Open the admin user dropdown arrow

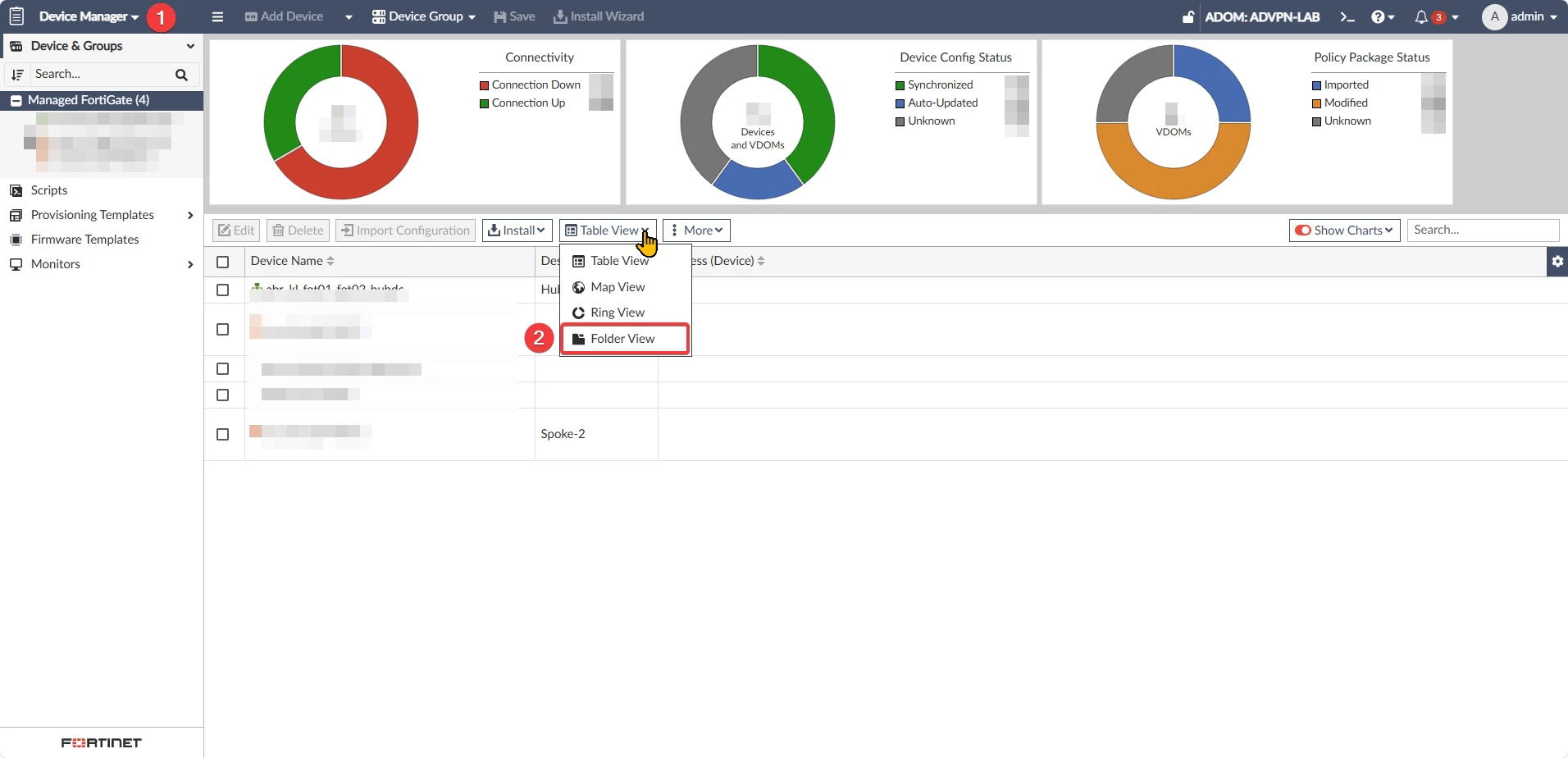pos(1554,16)
